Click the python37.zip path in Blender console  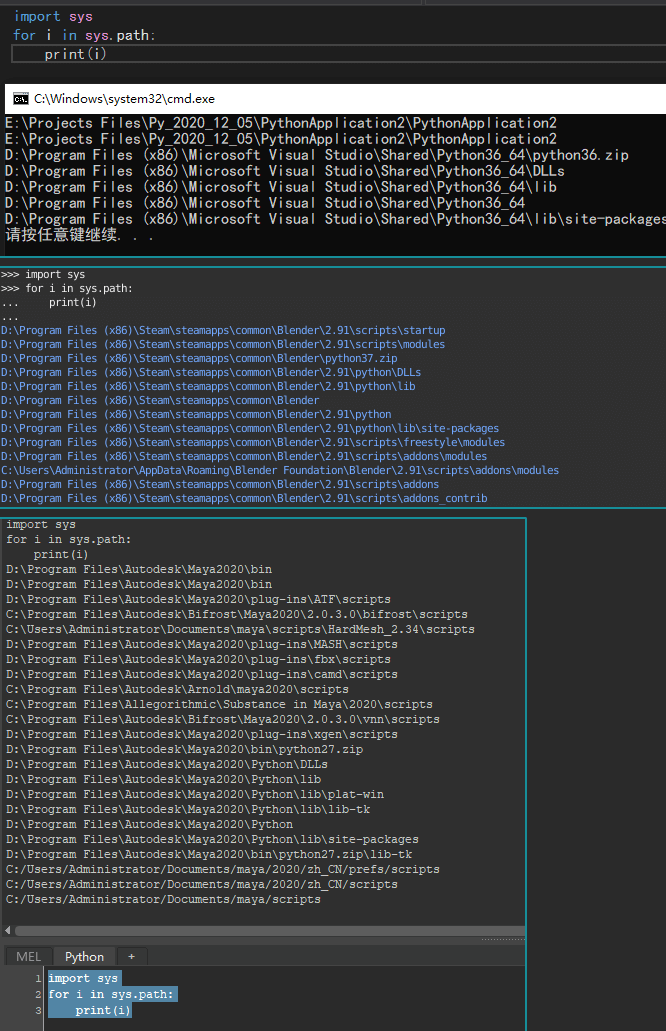pos(199,358)
